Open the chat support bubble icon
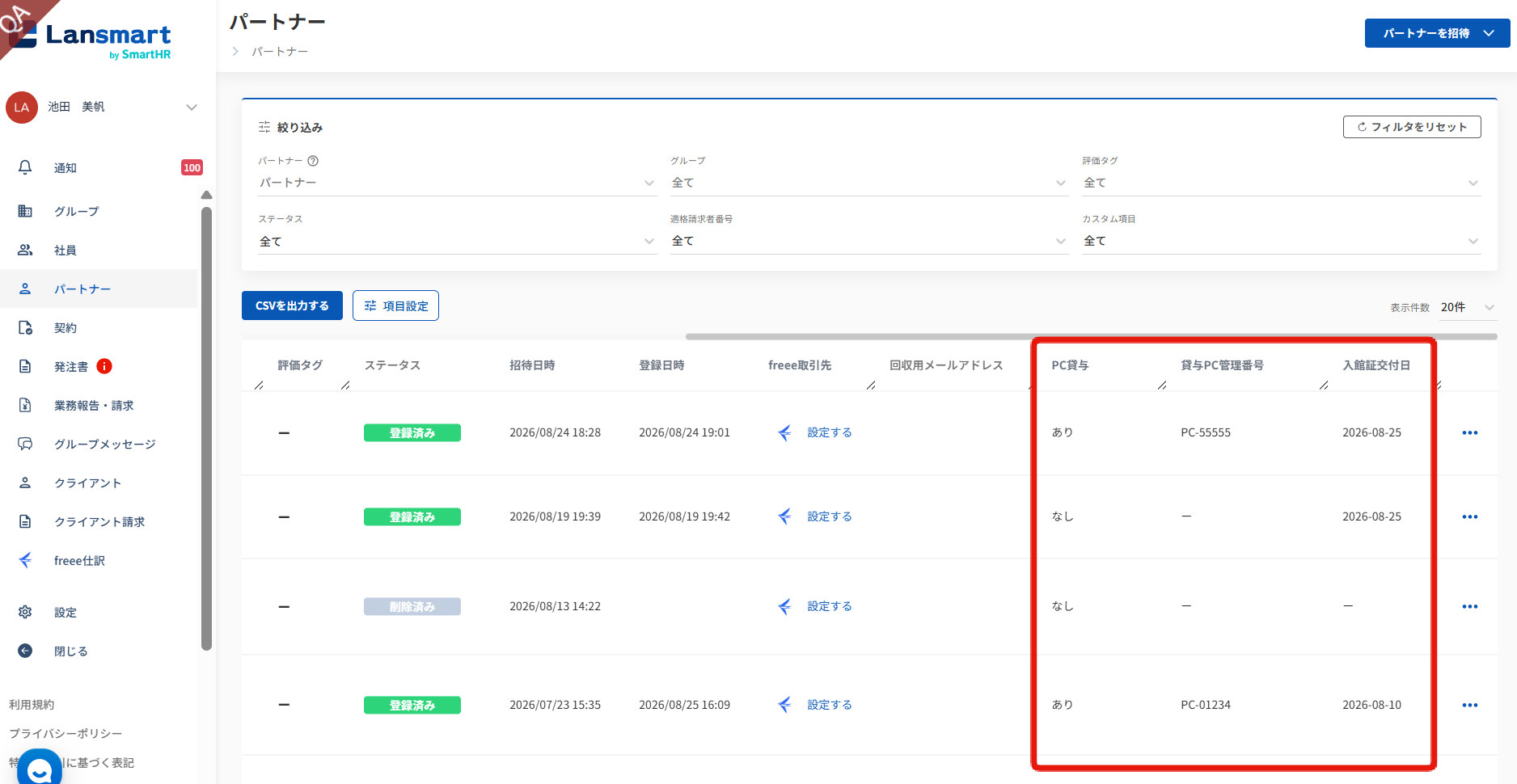This screenshot has height=784, width=1517. (39, 769)
